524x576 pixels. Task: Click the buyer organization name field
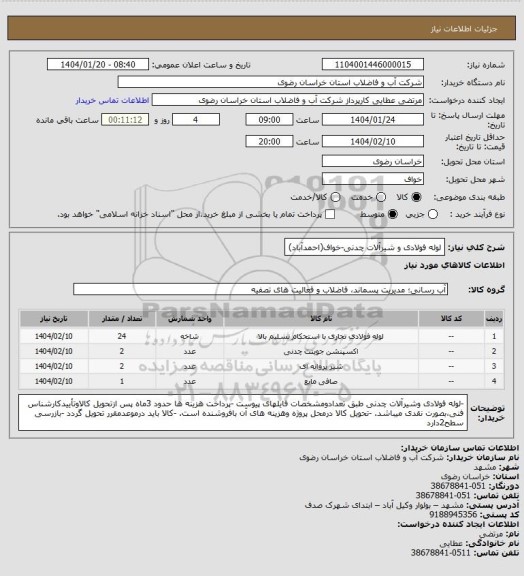coord(270,82)
